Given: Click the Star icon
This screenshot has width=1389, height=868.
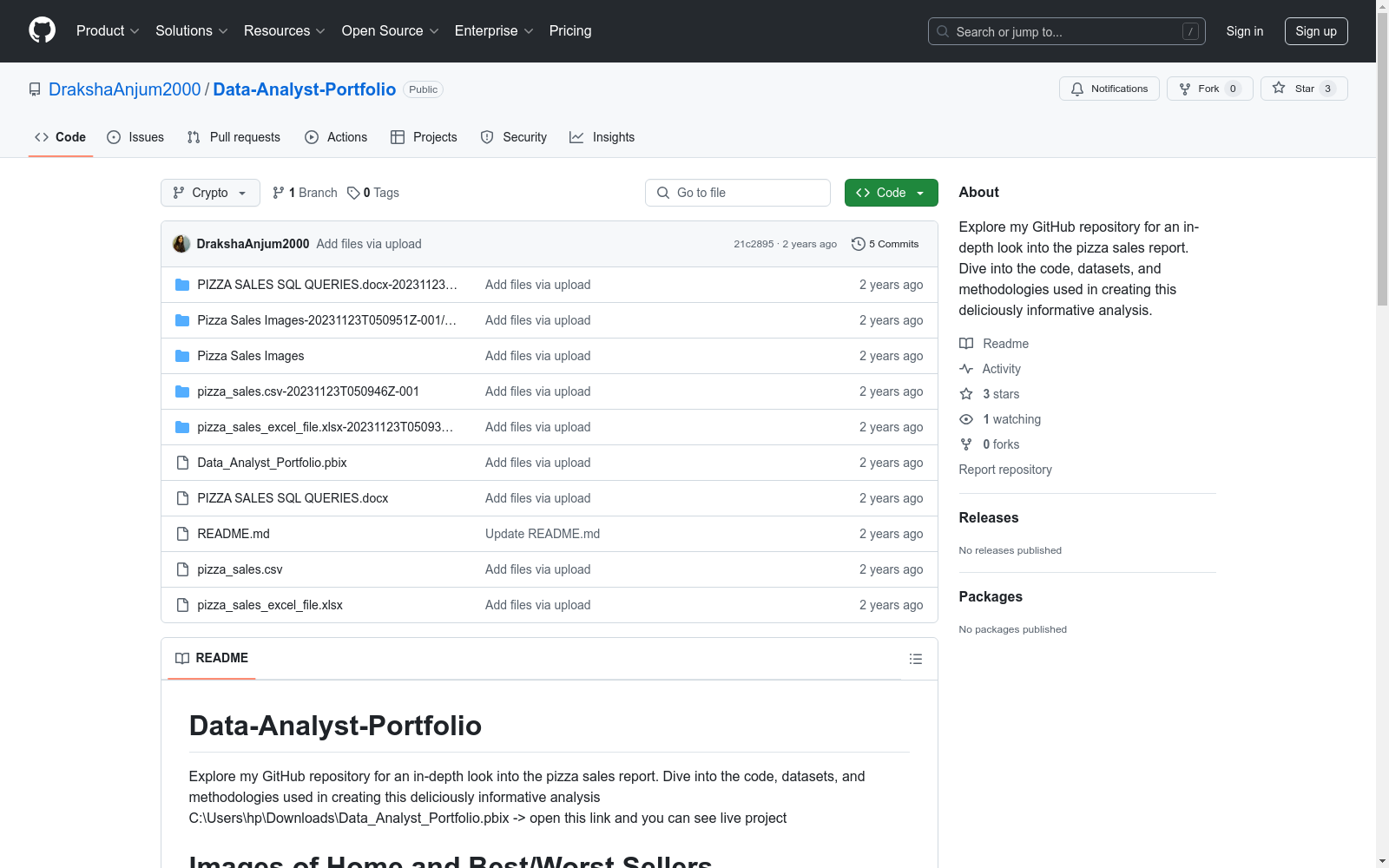Looking at the screenshot, I should (x=1279, y=88).
